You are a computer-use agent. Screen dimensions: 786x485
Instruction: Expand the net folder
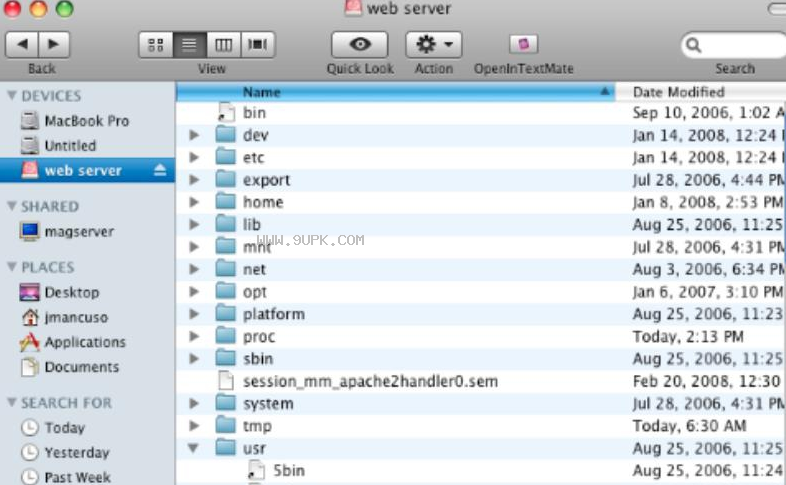pos(194,269)
